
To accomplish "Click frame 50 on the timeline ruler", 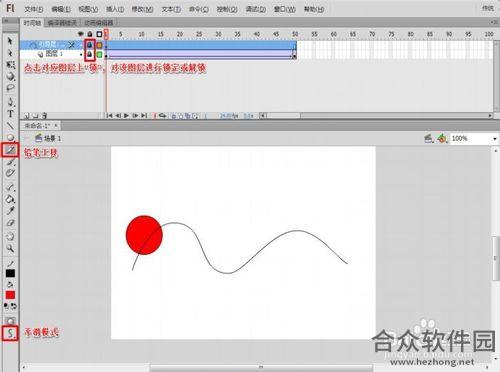I will (295, 34).
